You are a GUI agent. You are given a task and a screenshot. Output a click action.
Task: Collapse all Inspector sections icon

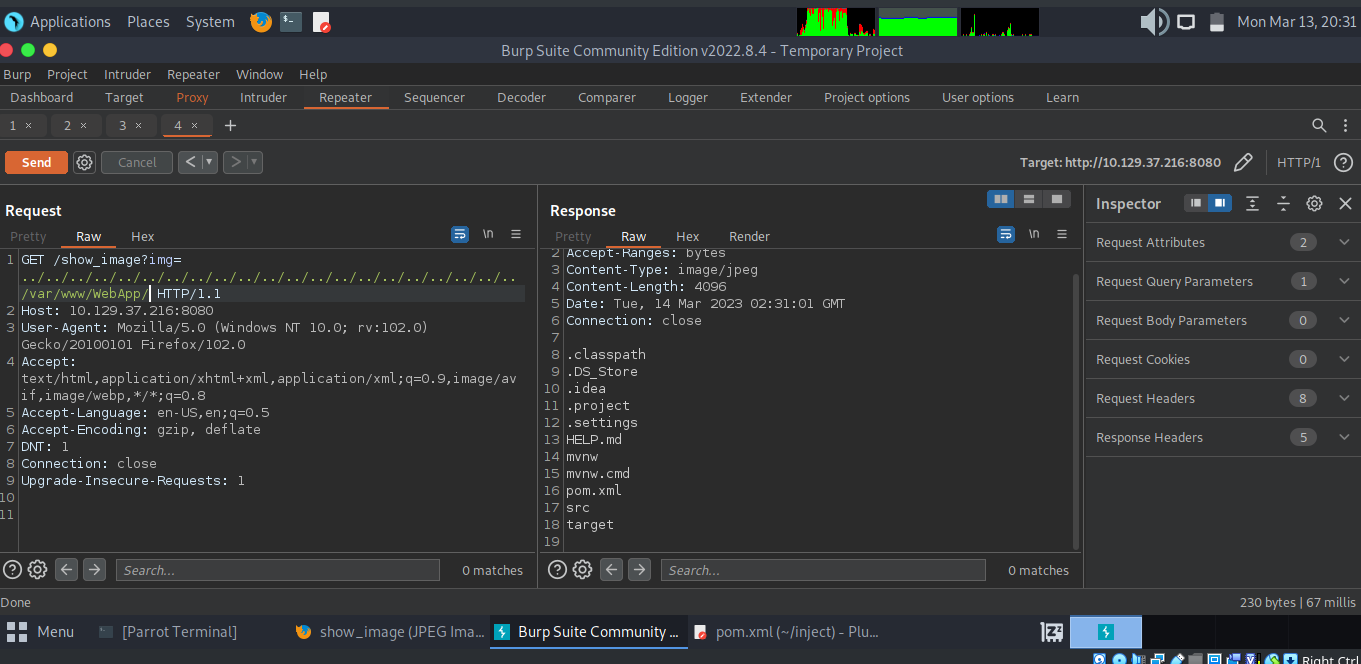(x=1283, y=203)
